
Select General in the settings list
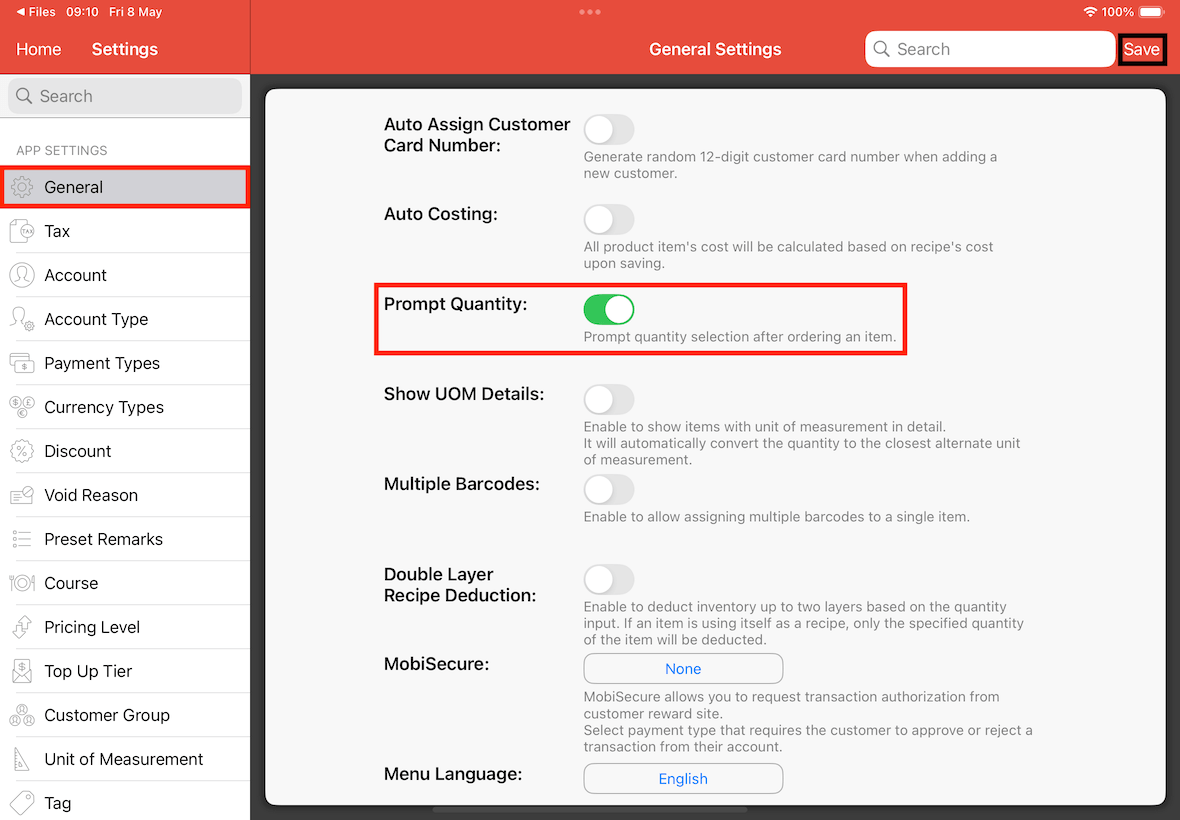125,187
